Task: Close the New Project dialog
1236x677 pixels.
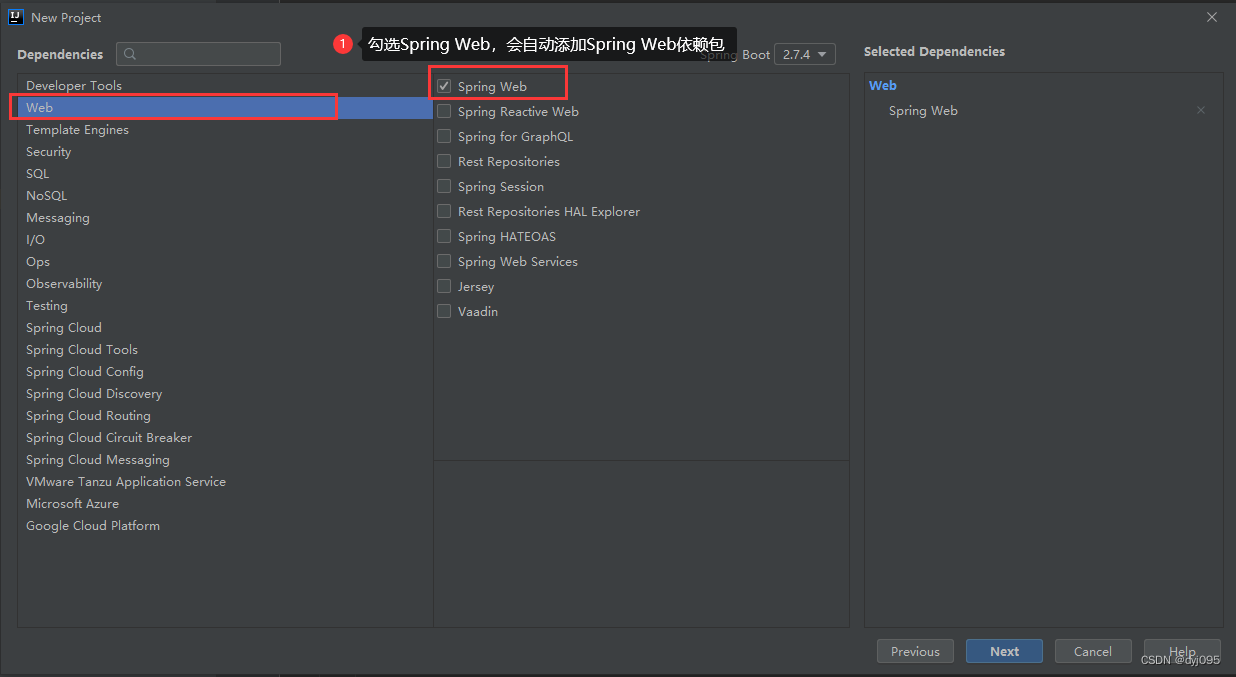Action: pyautogui.click(x=1212, y=17)
